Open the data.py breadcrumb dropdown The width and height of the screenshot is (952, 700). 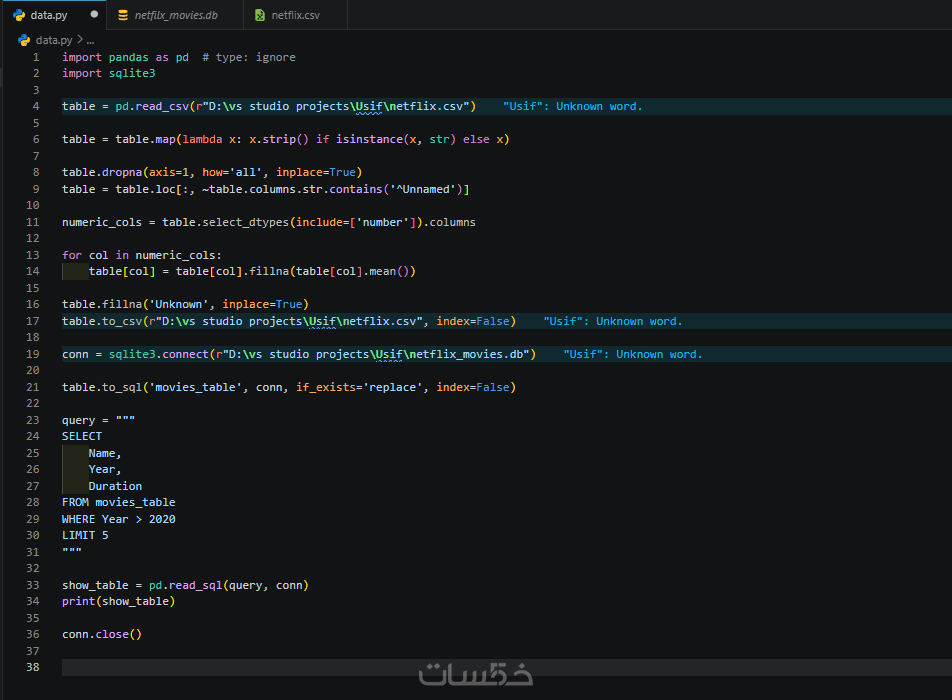click(53, 40)
